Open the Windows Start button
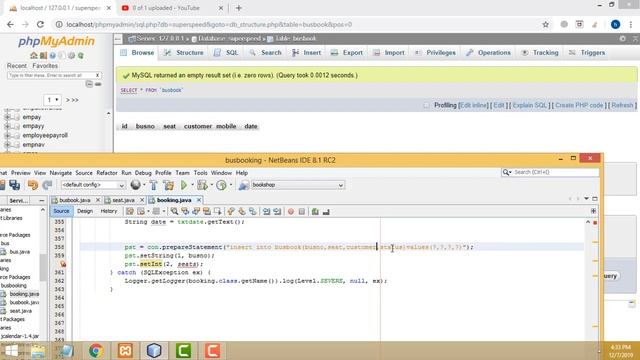The image size is (640, 360). (11, 351)
